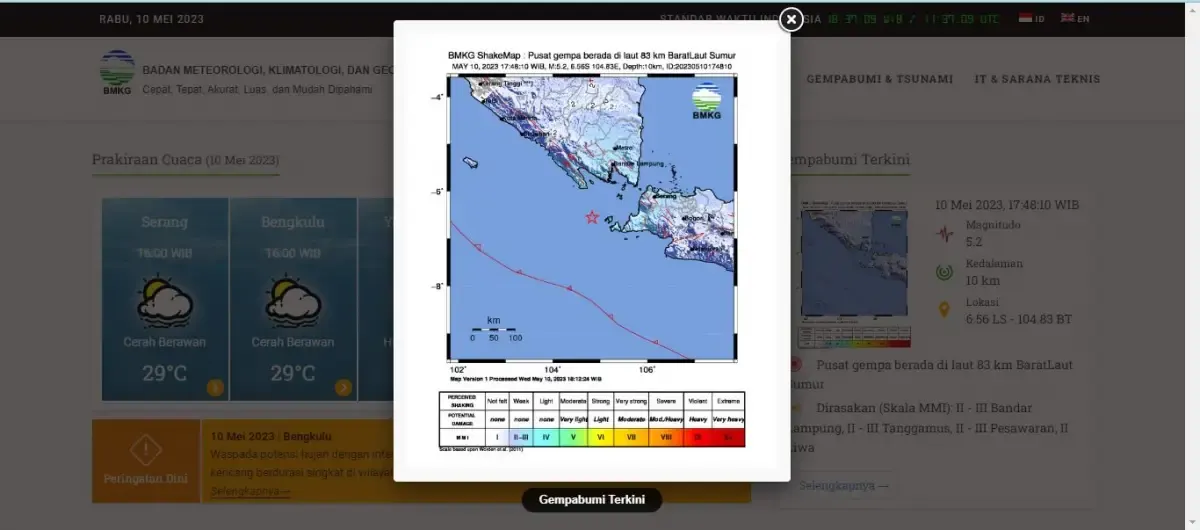Click the depth value 10 km
The image size is (1200, 530).
[x=982, y=280]
